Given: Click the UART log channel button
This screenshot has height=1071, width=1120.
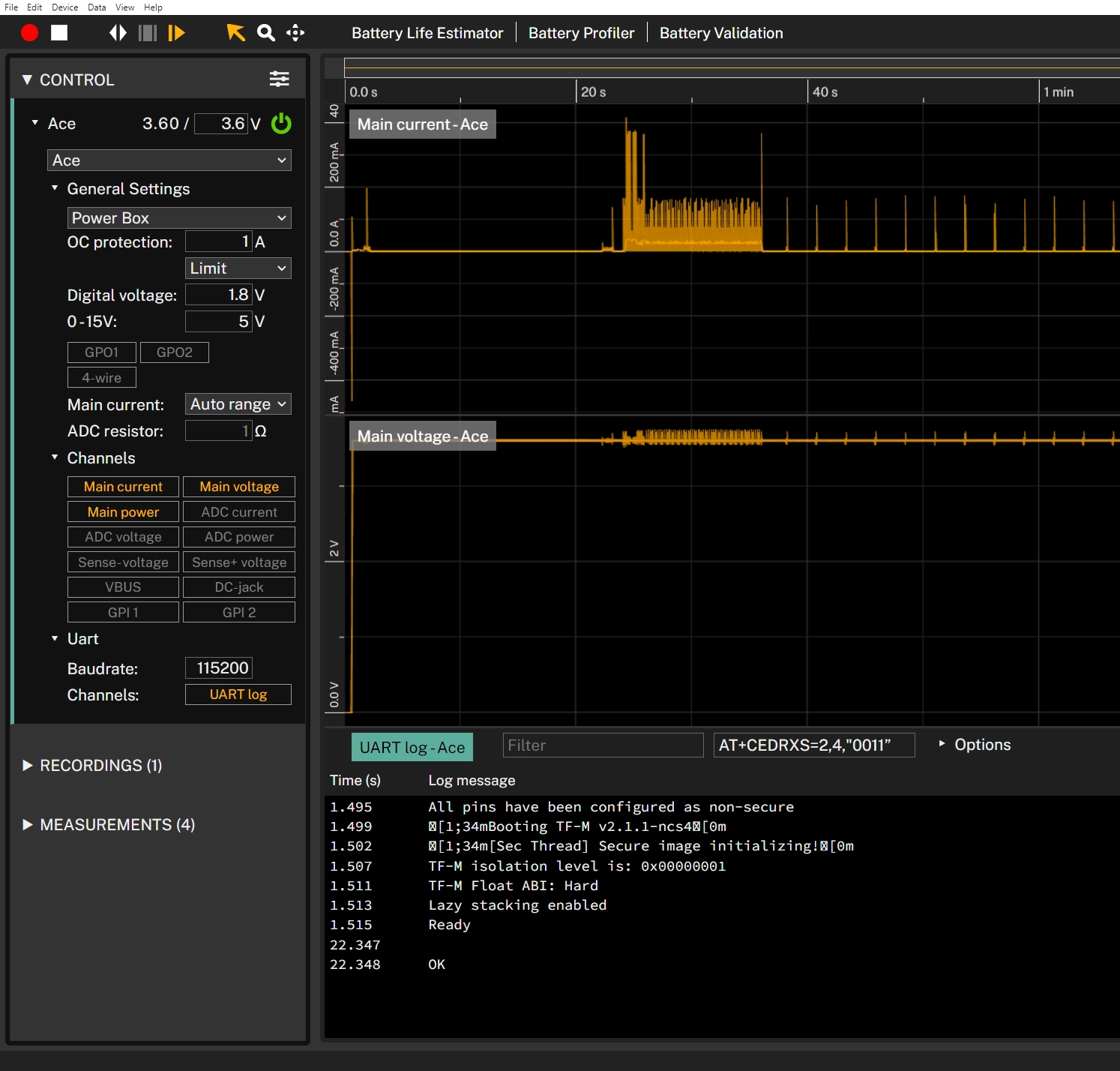Looking at the screenshot, I should (238, 694).
